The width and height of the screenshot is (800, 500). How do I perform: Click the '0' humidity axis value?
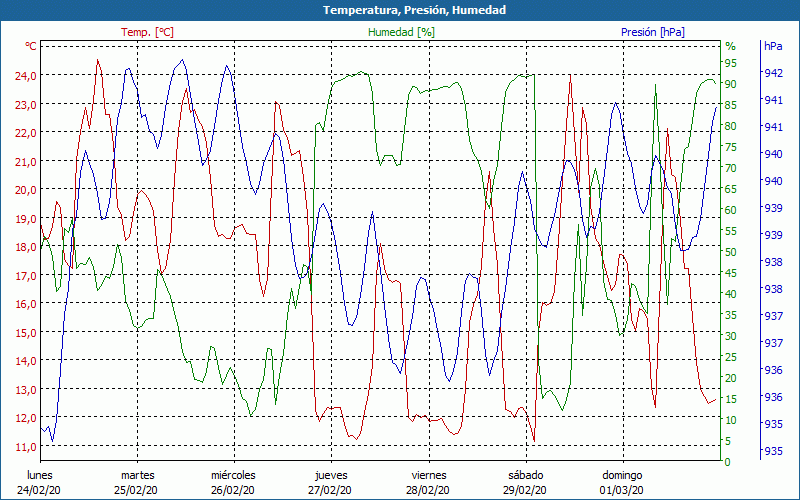tap(728, 462)
